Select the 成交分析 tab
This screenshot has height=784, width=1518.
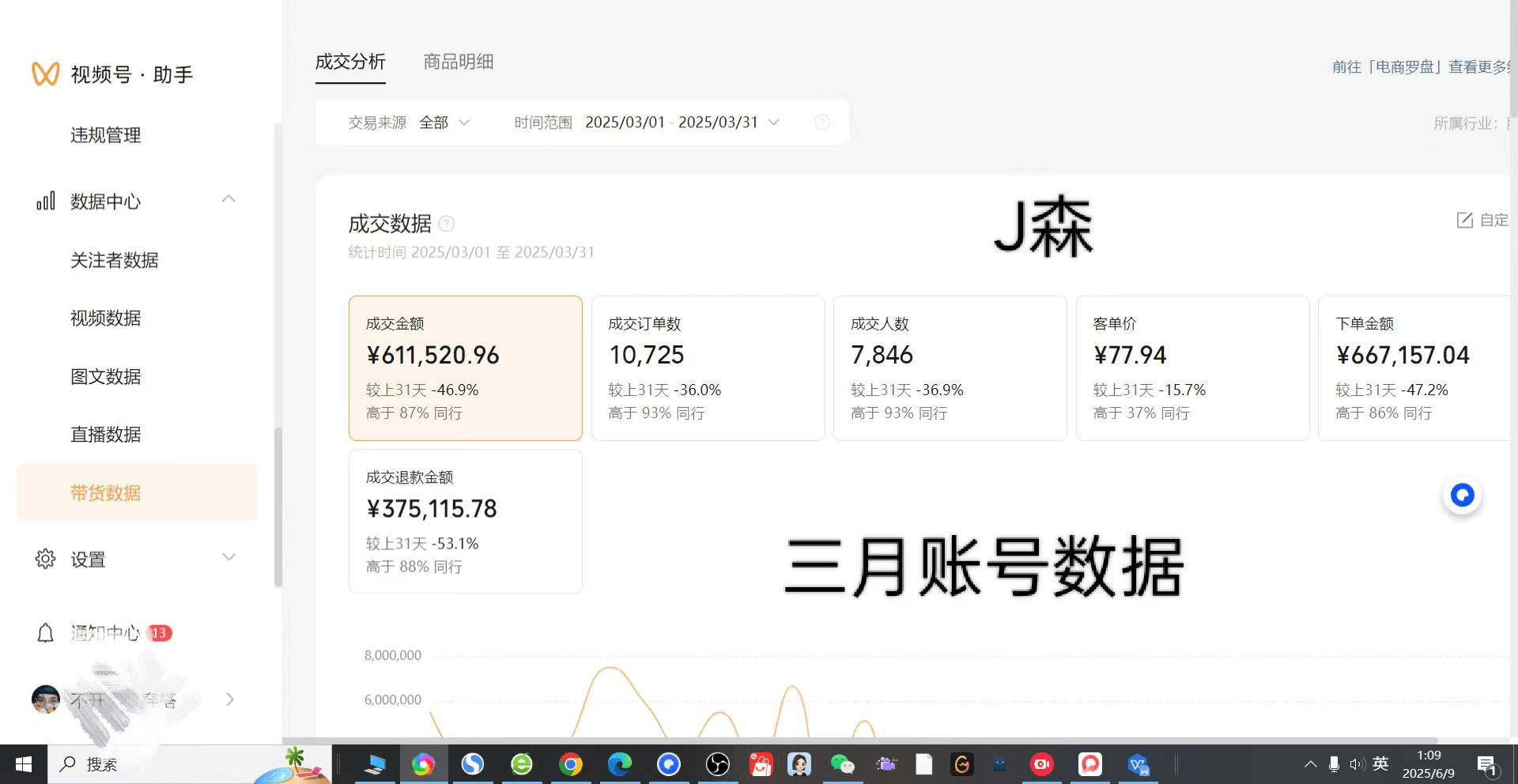(350, 62)
